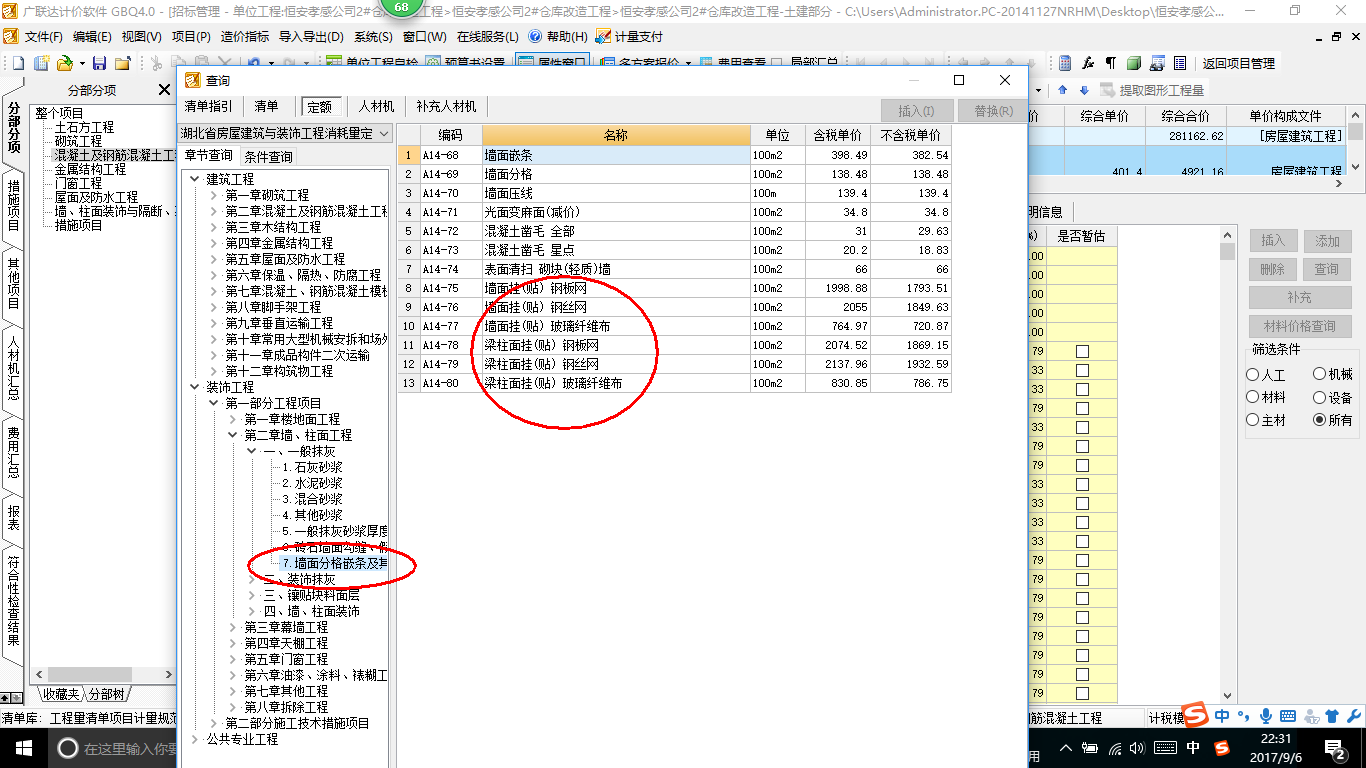
Task: Click the 返回项目管理 button
Action: 1239,63
